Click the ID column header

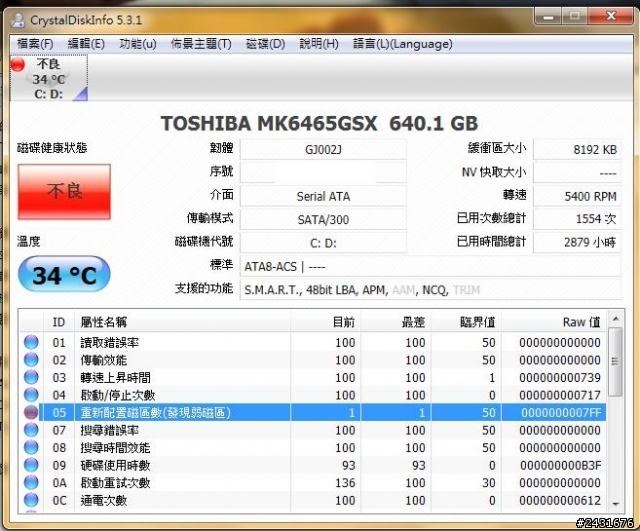(59, 322)
